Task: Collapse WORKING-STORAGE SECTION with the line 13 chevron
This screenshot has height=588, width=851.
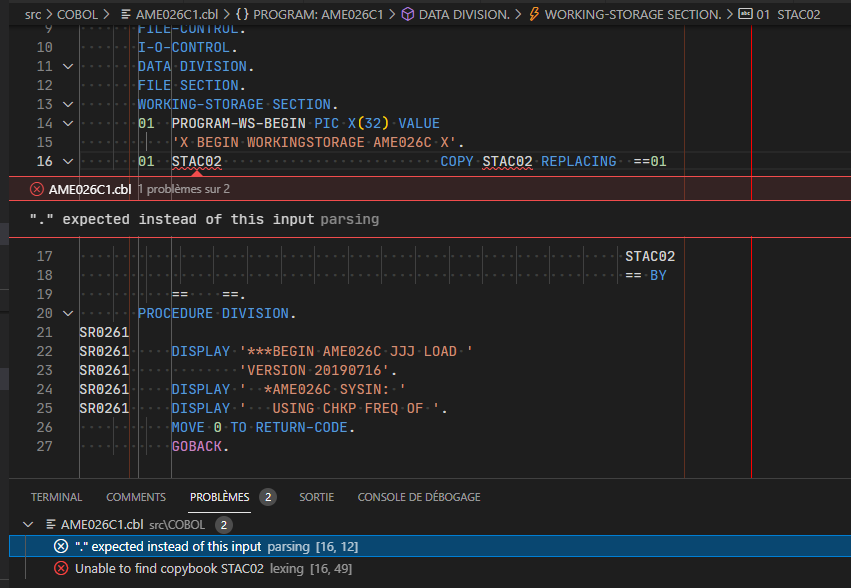Action: 66,104
